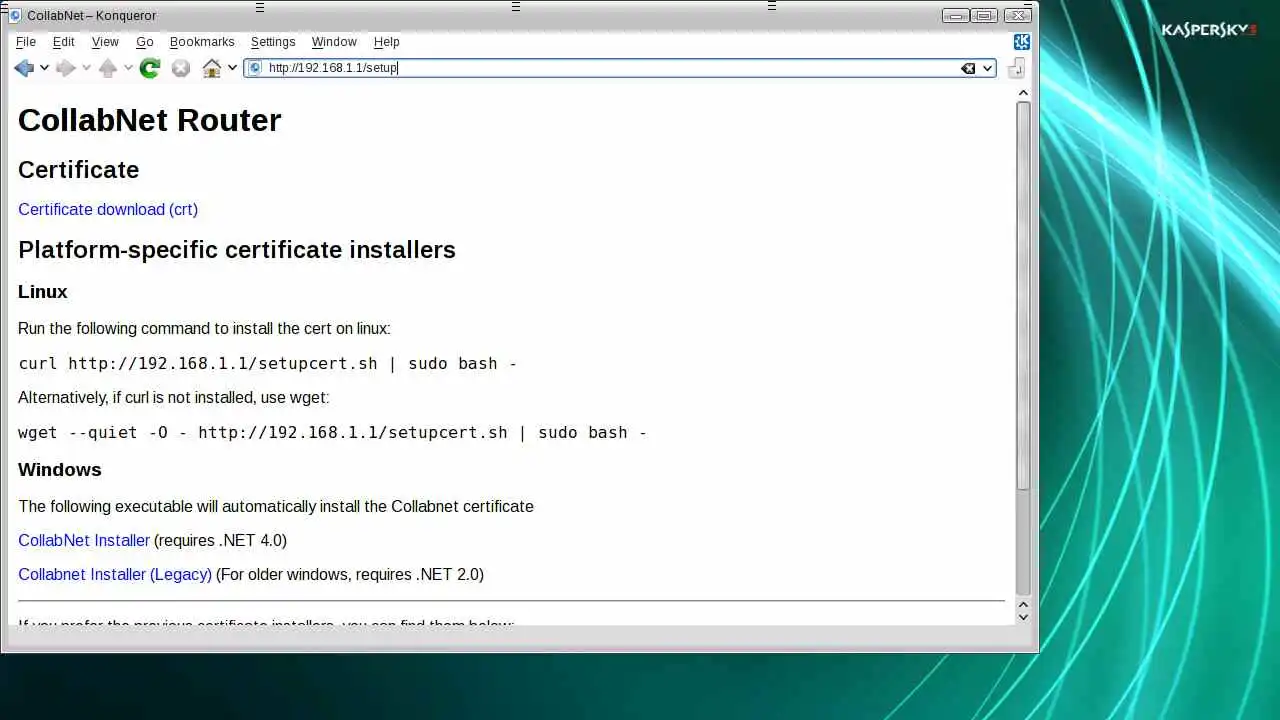This screenshot has height=720, width=1280.
Task: Open the Collabnet Installer (Legacy) link
Action: [x=115, y=574]
